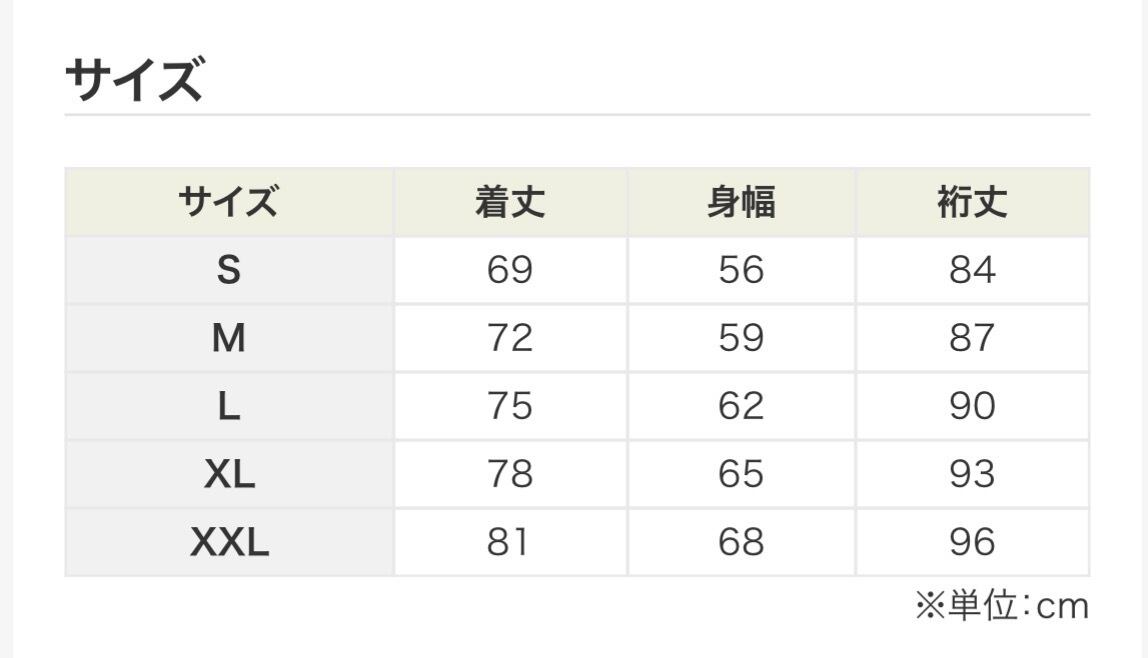Choose the L size row label
The image size is (1148, 658).
click(229, 406)
